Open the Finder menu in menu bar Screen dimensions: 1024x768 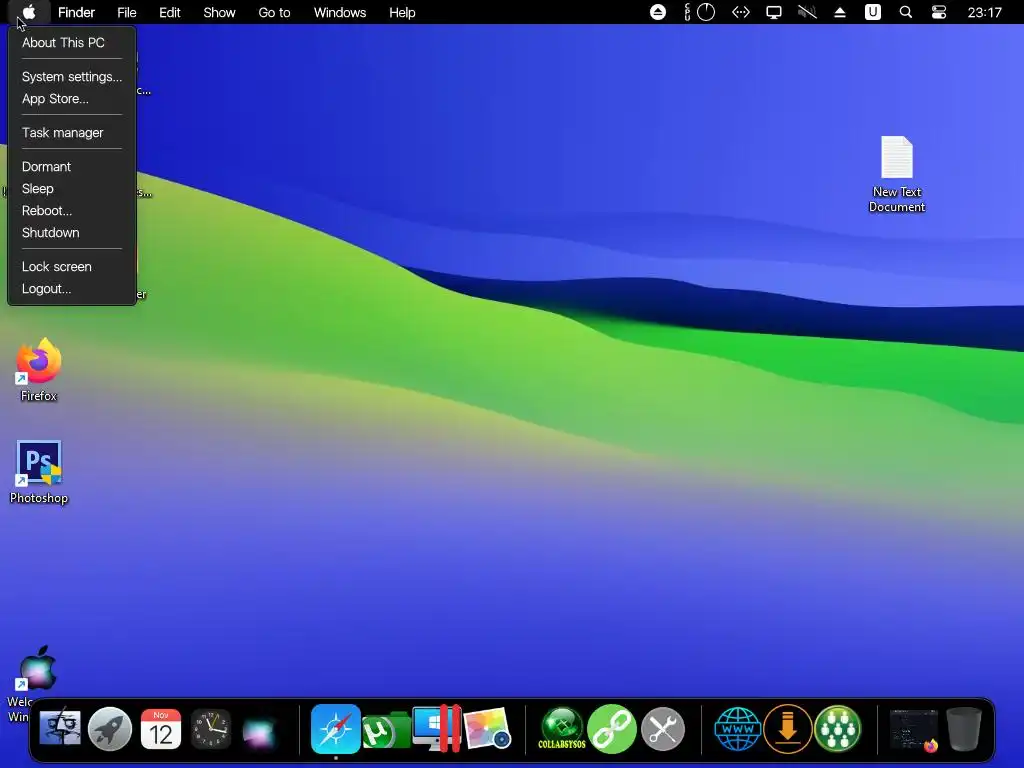tap(76, 12)
